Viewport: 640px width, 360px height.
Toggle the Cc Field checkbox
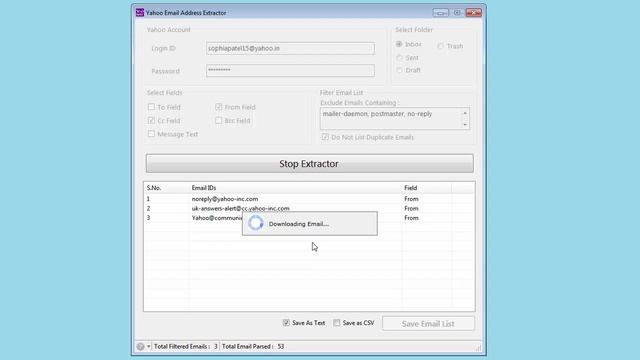151,120
